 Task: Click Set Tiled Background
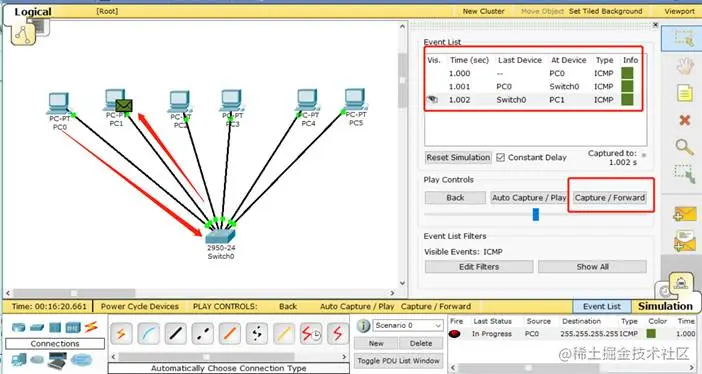pos(605,11)
